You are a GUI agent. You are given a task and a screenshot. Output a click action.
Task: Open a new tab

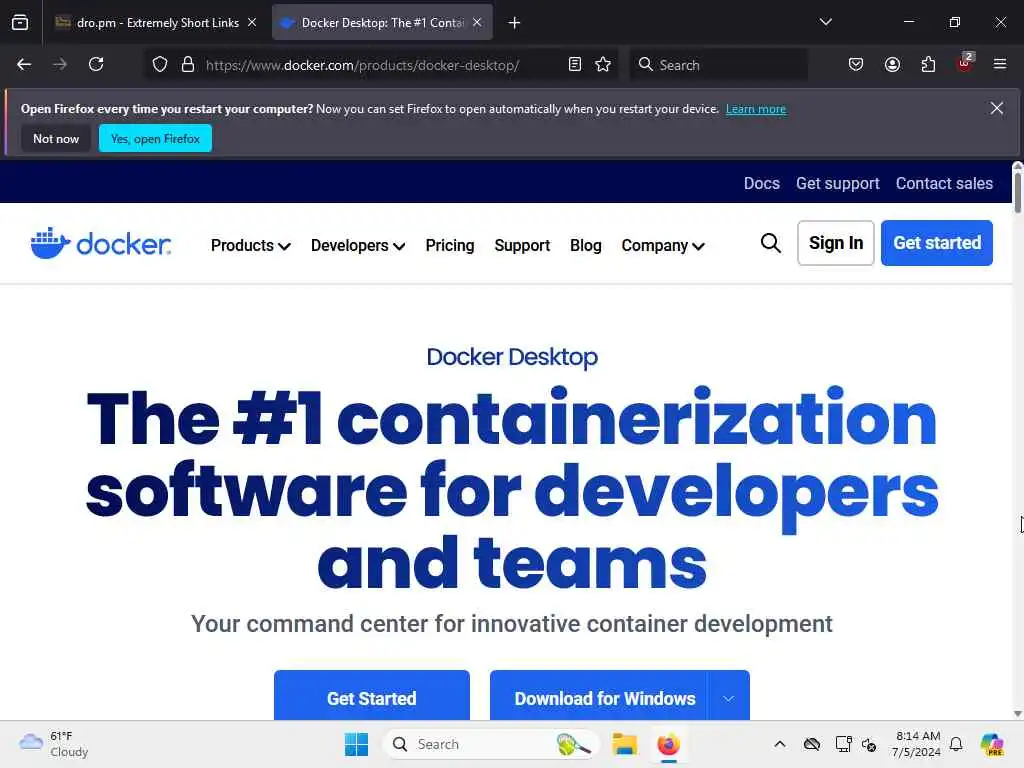515,23
